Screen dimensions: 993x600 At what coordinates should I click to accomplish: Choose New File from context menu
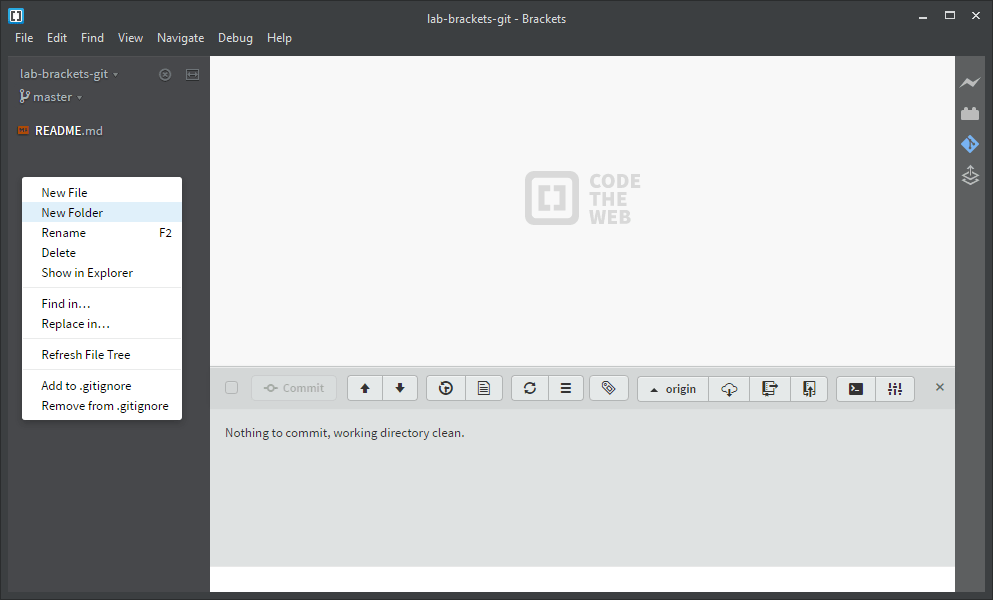click(x=102, y=193)
